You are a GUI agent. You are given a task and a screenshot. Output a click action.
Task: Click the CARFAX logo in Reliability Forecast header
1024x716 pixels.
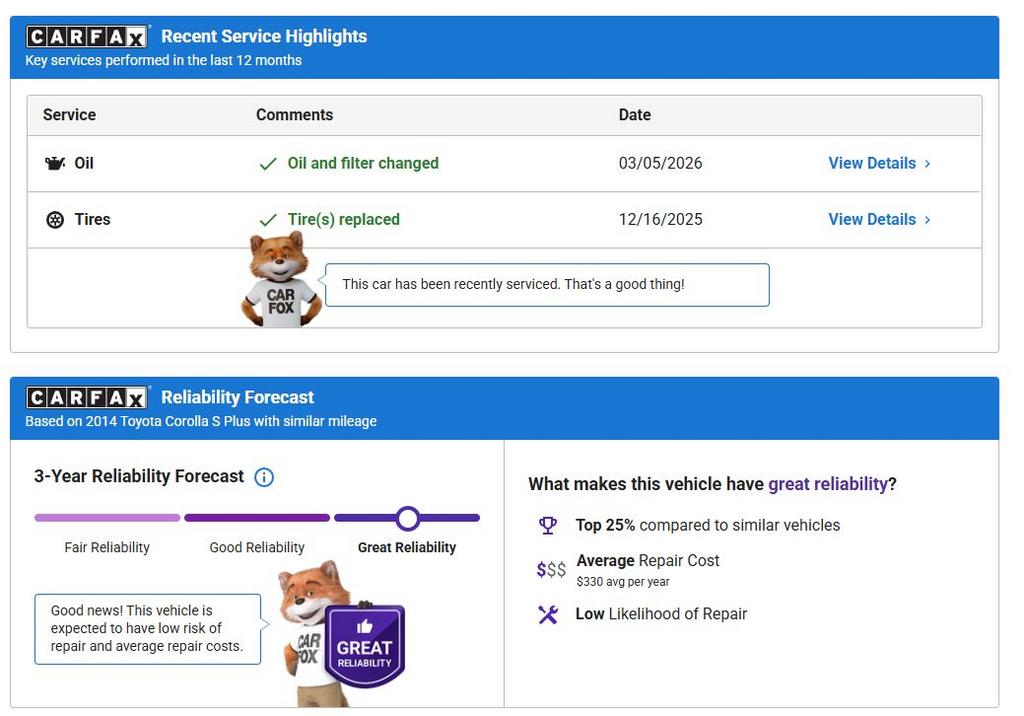pyautogui.click(x=87, y=398)
